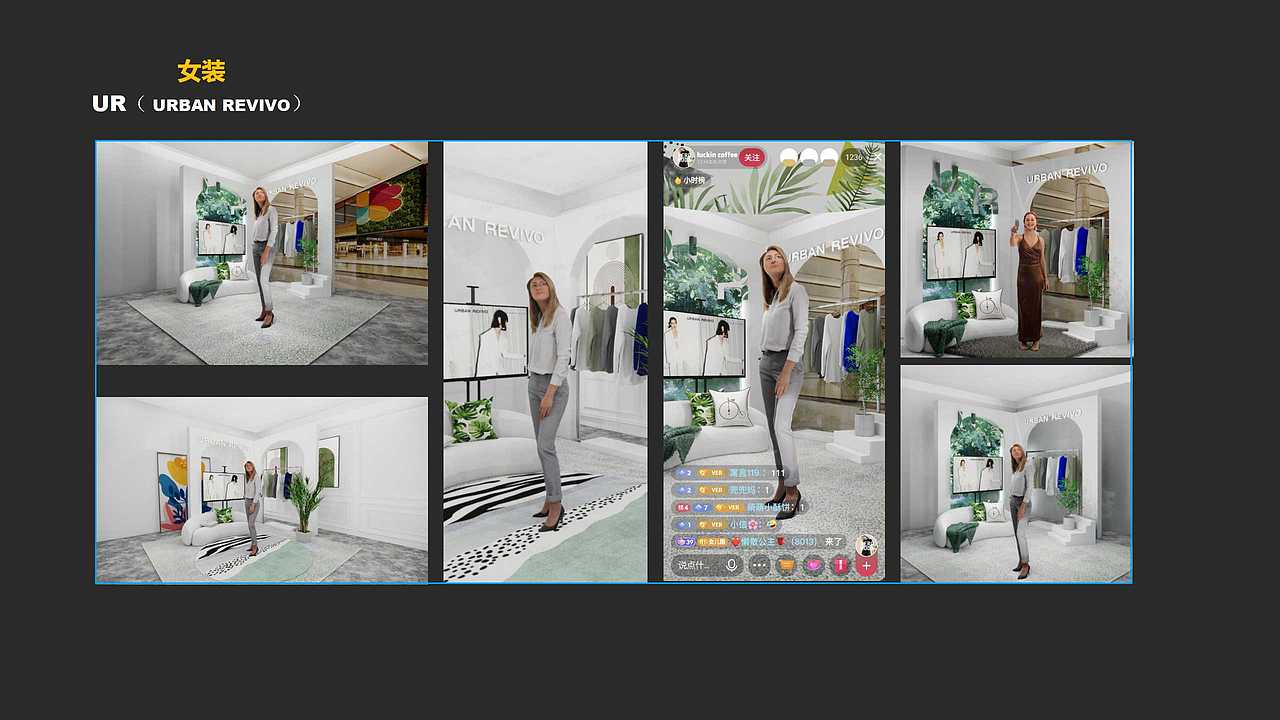
Task: Tap the red 关注 follow button
Action: (x=752, y=157)
